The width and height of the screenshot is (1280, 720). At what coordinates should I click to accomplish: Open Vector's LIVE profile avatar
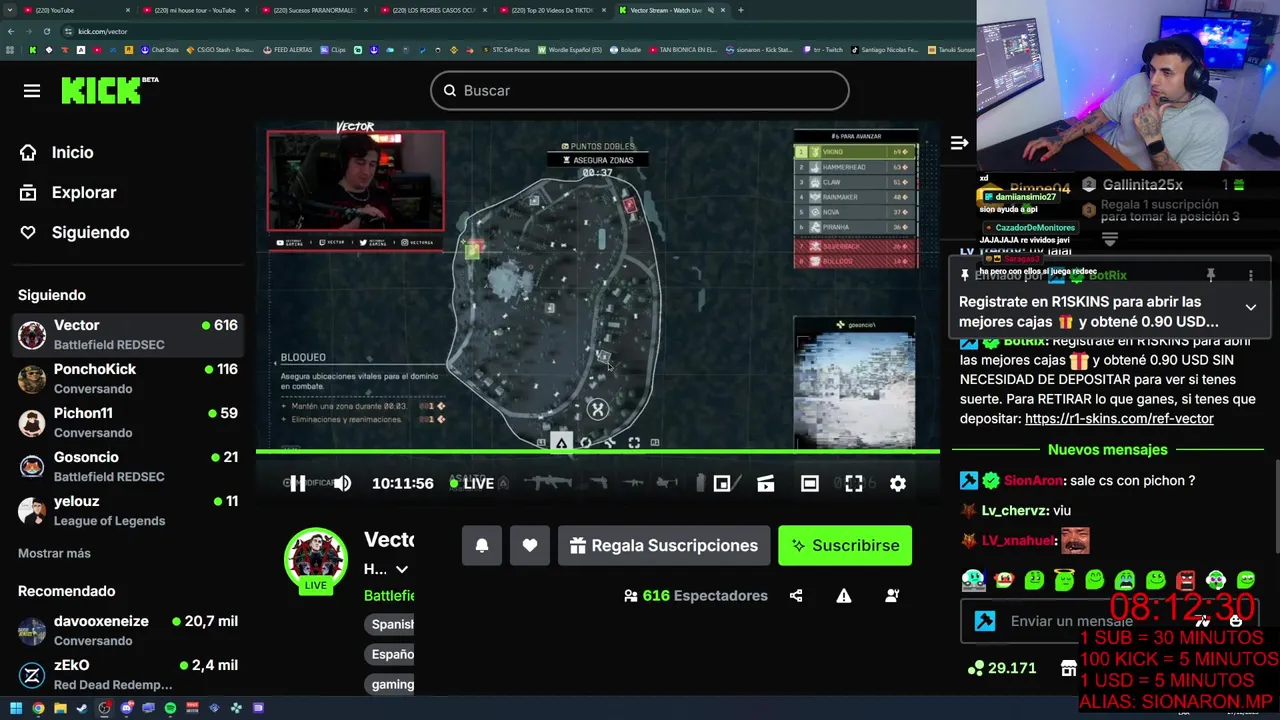pyautogui.click(x=316, y=560)
